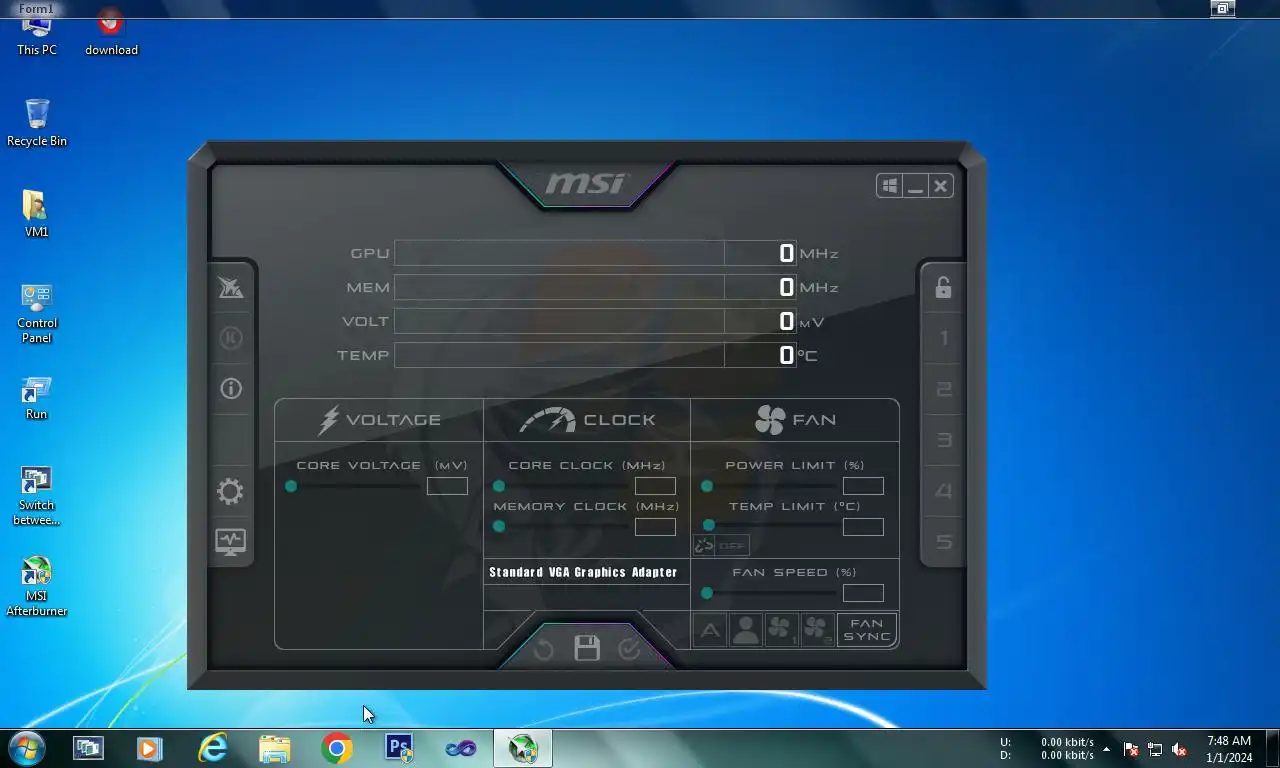Click the Power Limit slider handle
The height and width of the screenshot is (768, 1280).
coord(707,486)
